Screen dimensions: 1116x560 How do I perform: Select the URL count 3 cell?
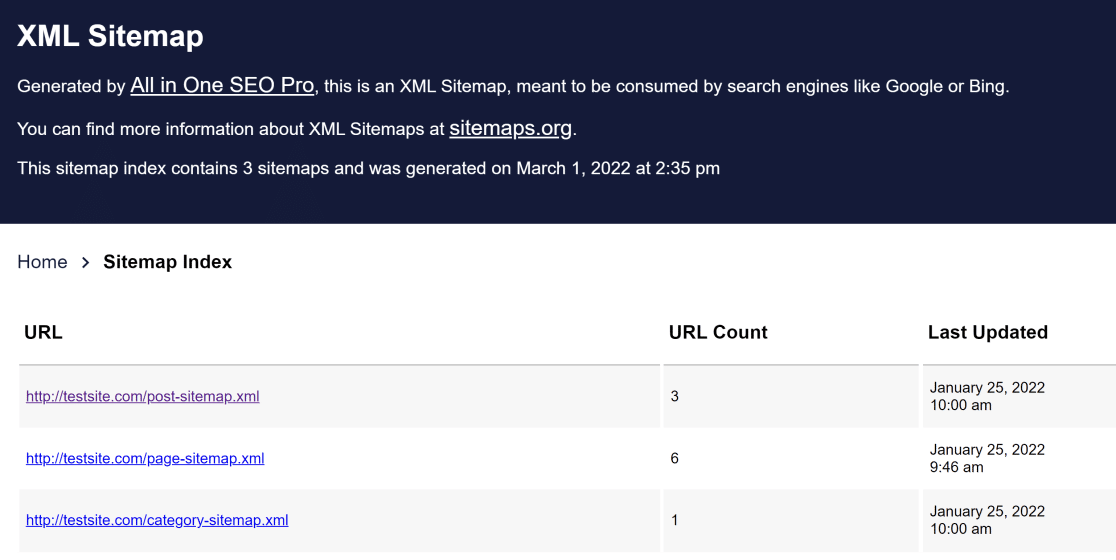[675, 396]
